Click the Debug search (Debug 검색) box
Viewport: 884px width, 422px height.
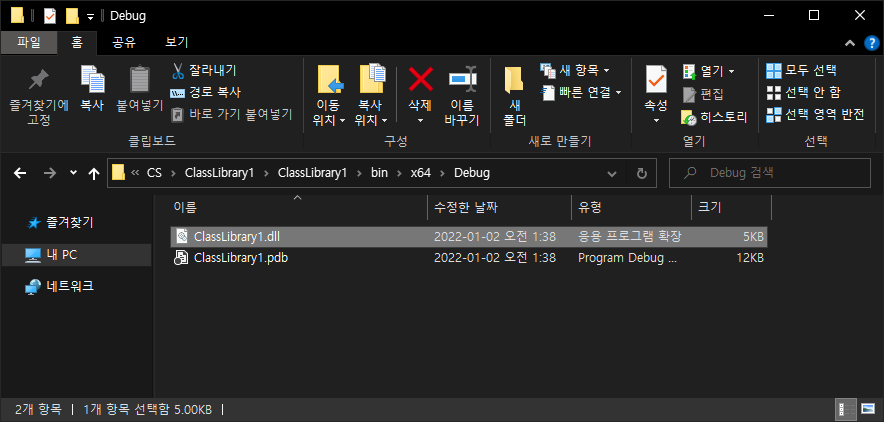point(770,173)
